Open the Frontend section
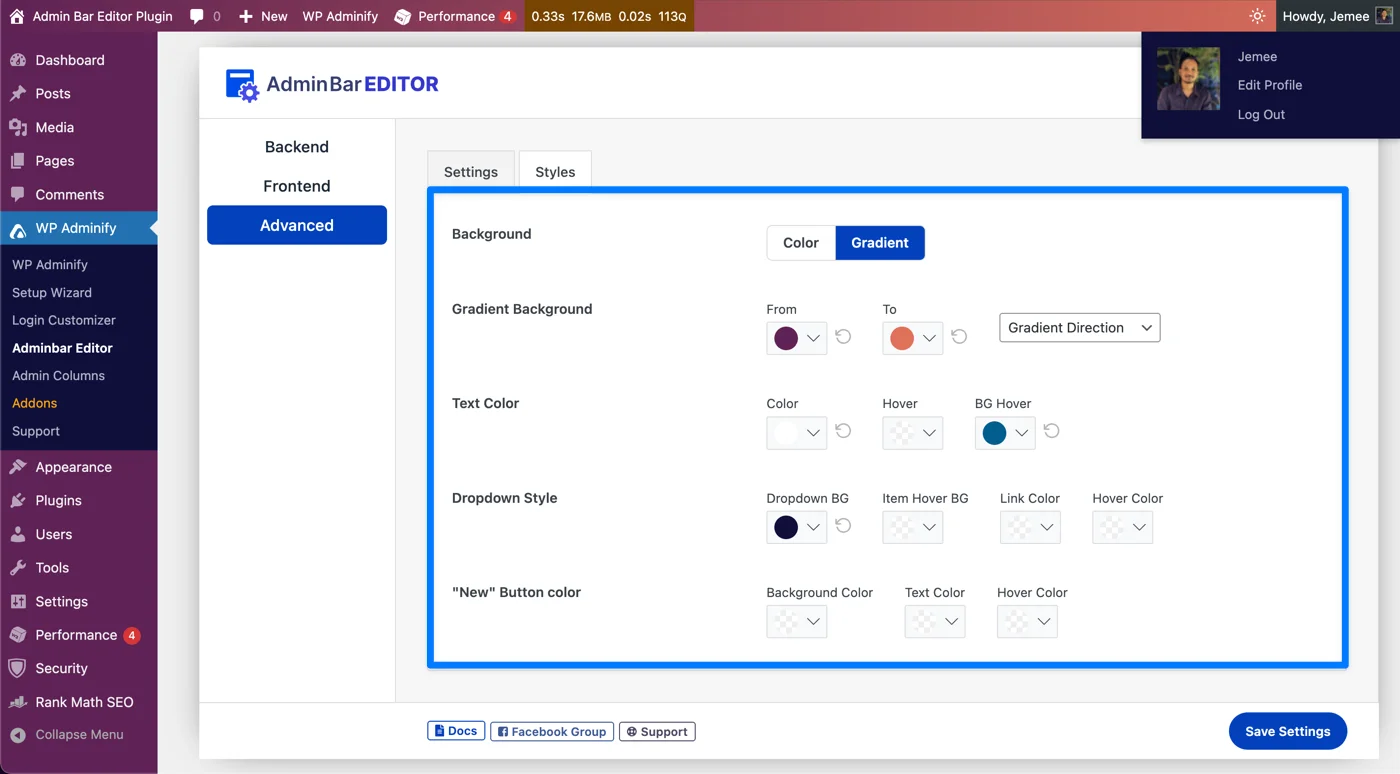Viewport: 1400px width, 774px height. 296,186
